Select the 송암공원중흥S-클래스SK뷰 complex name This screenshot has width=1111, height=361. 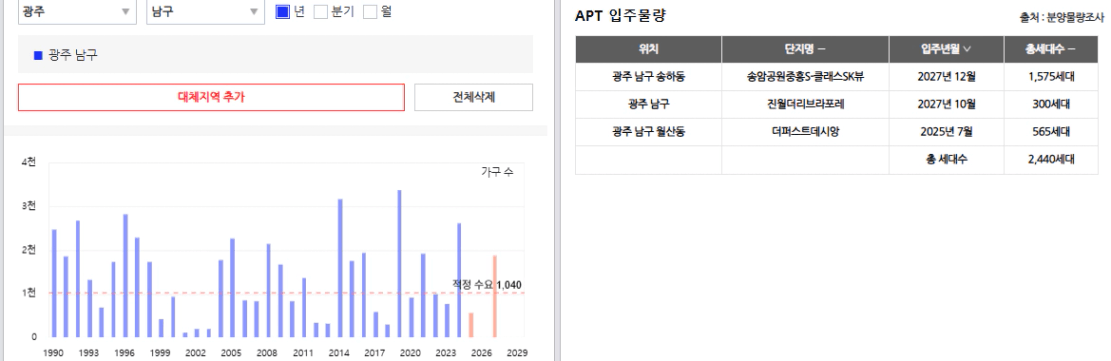point(805,77)
